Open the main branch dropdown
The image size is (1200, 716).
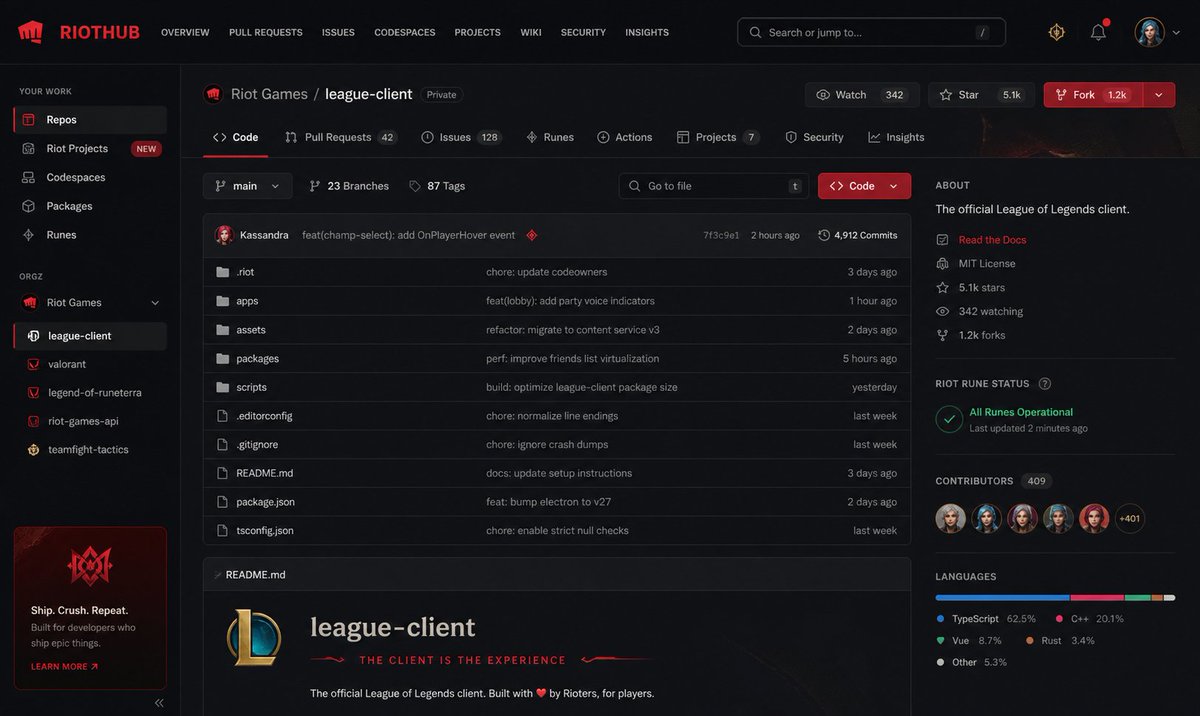click(248, 186)
